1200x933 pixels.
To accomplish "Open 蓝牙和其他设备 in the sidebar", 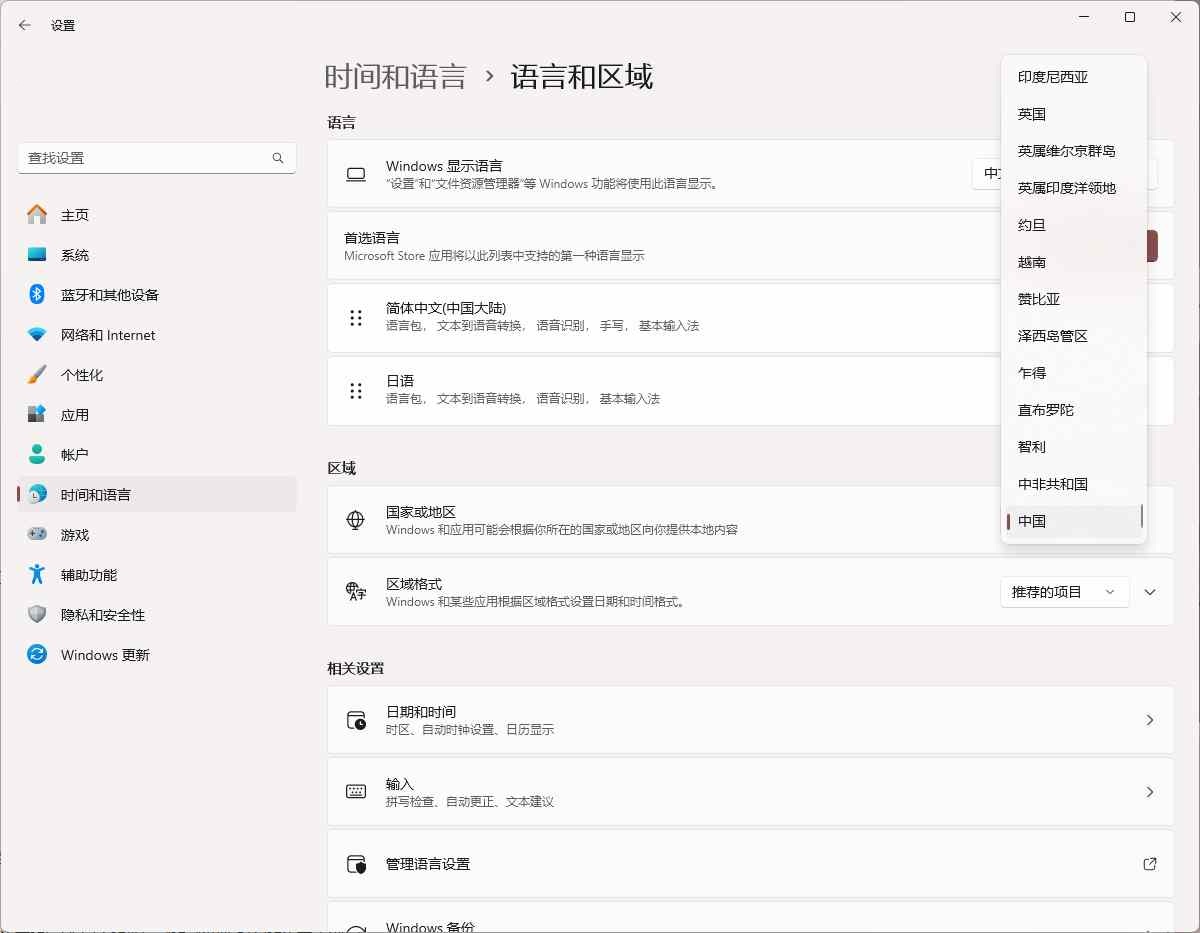I will coord(157,295).
